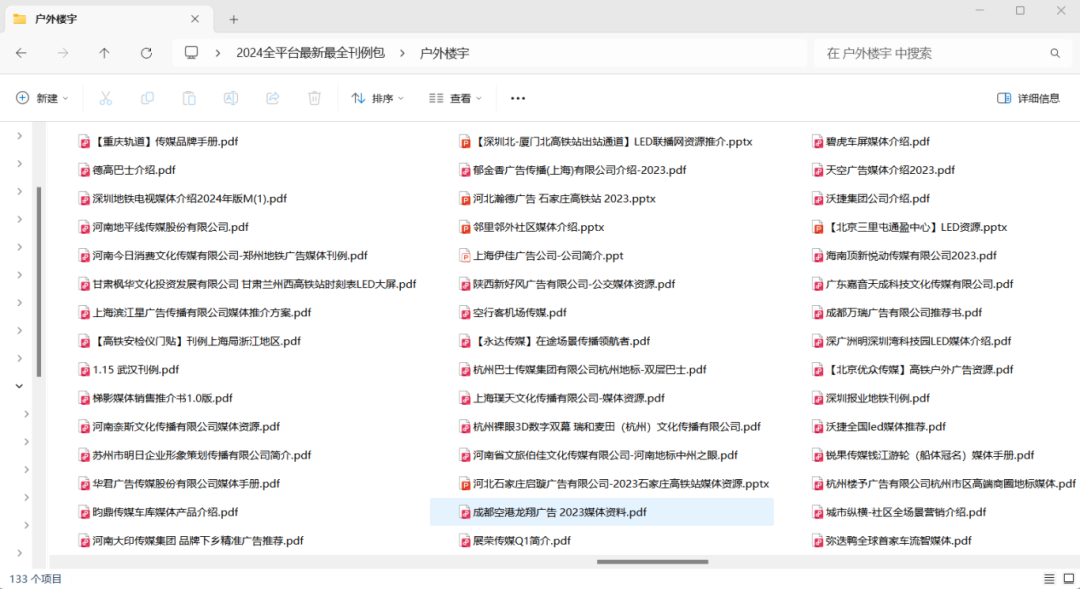This screenshot has height=589, width=1080.
Task: Select file 天空广告媒体介绍2023.pdf
Action: coord(884,170)
